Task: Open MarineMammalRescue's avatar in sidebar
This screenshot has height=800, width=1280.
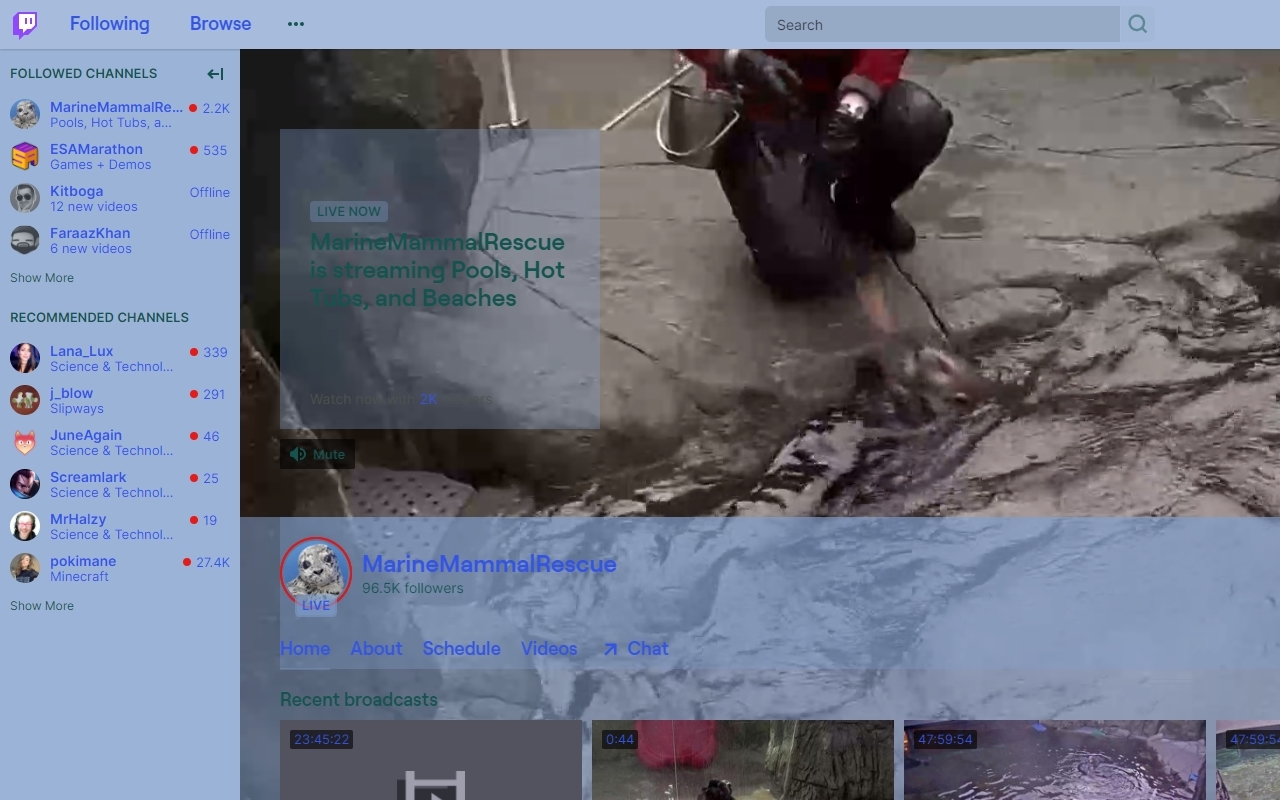Action: click(25, 114)
